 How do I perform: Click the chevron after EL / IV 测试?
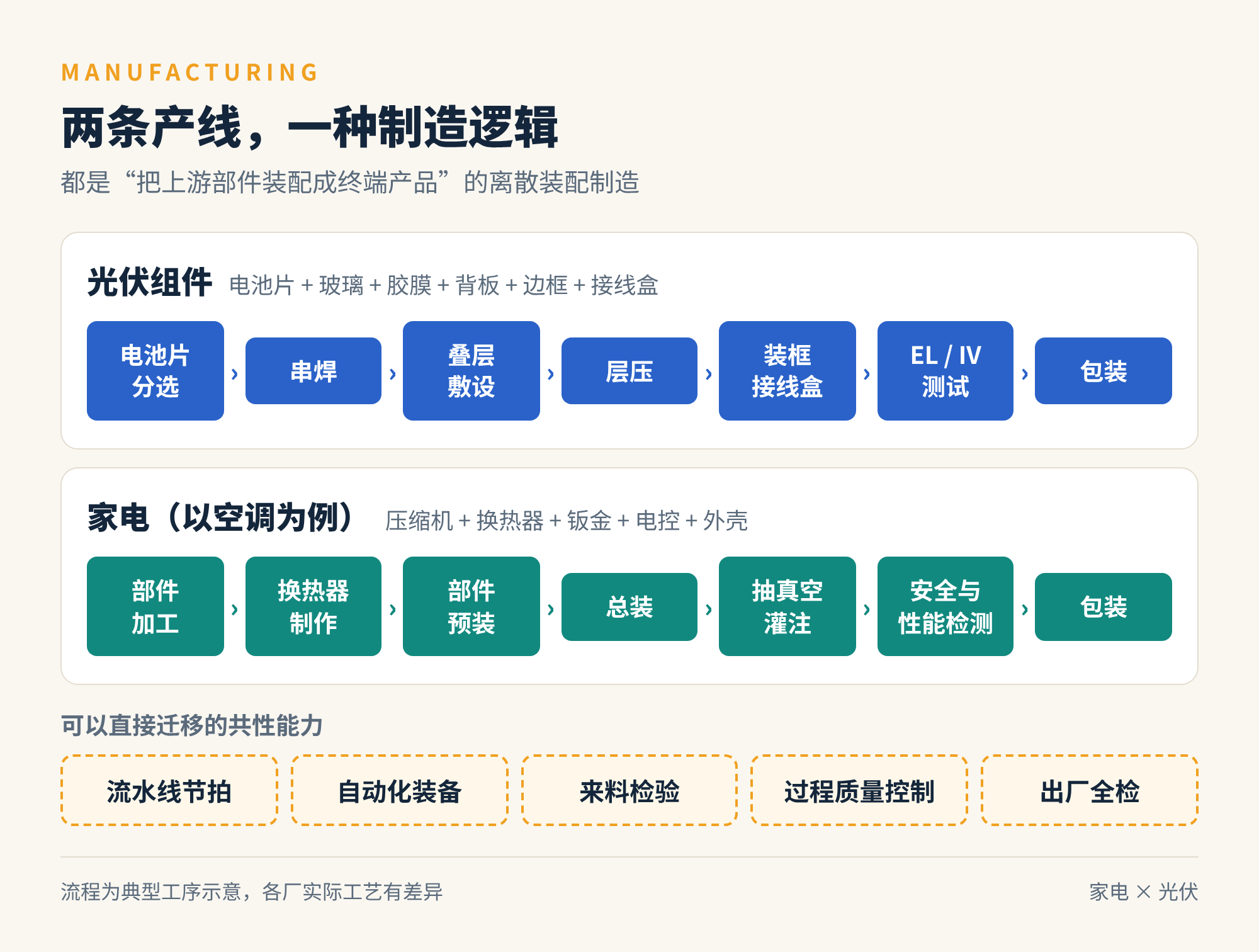pyautogui.click(x=1025, y=374)
